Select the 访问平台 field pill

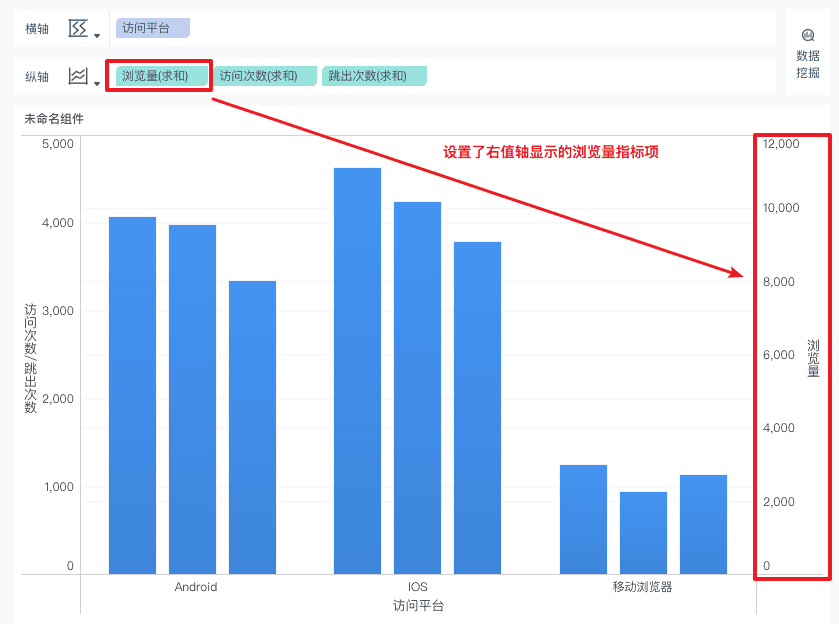pos(152,28)
